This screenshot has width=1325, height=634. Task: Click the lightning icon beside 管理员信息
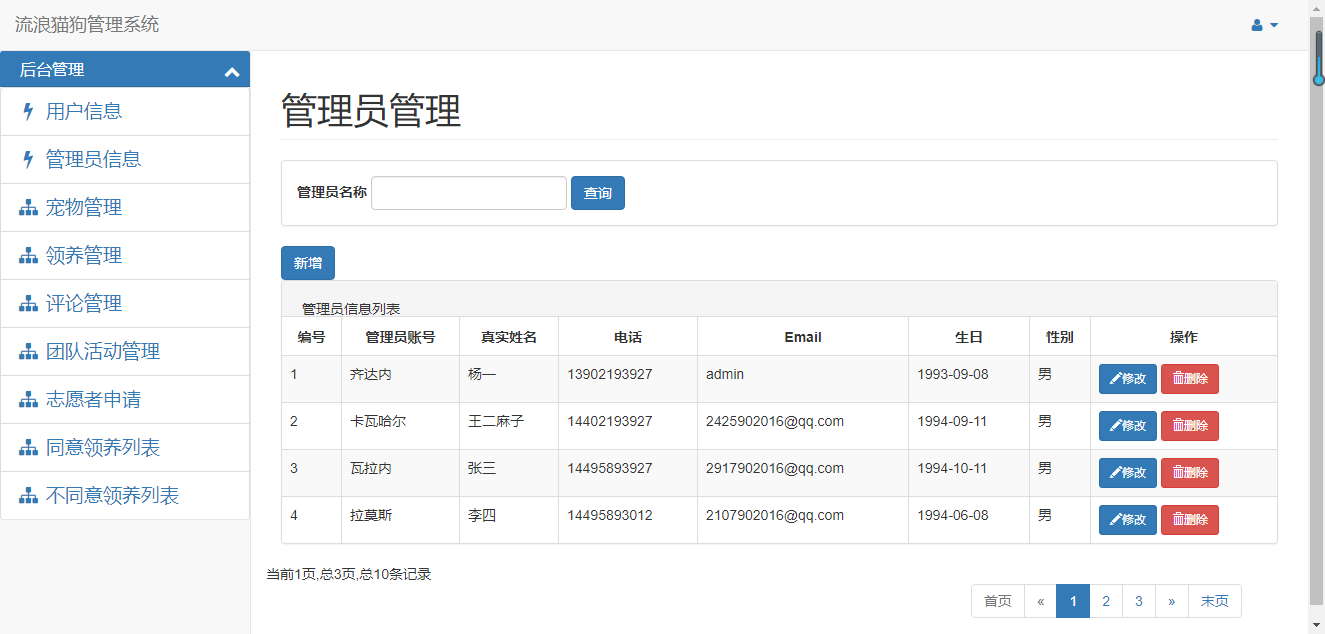(28, 159)
